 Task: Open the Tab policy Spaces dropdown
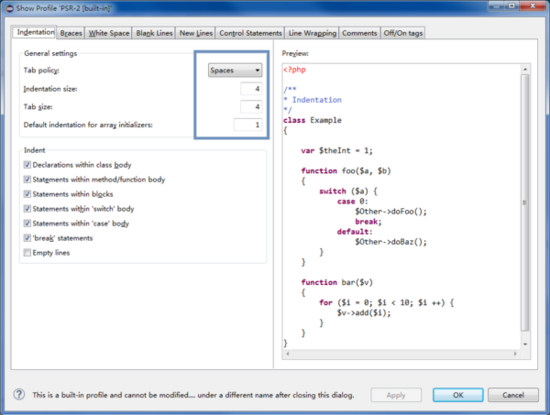point(235,70)
